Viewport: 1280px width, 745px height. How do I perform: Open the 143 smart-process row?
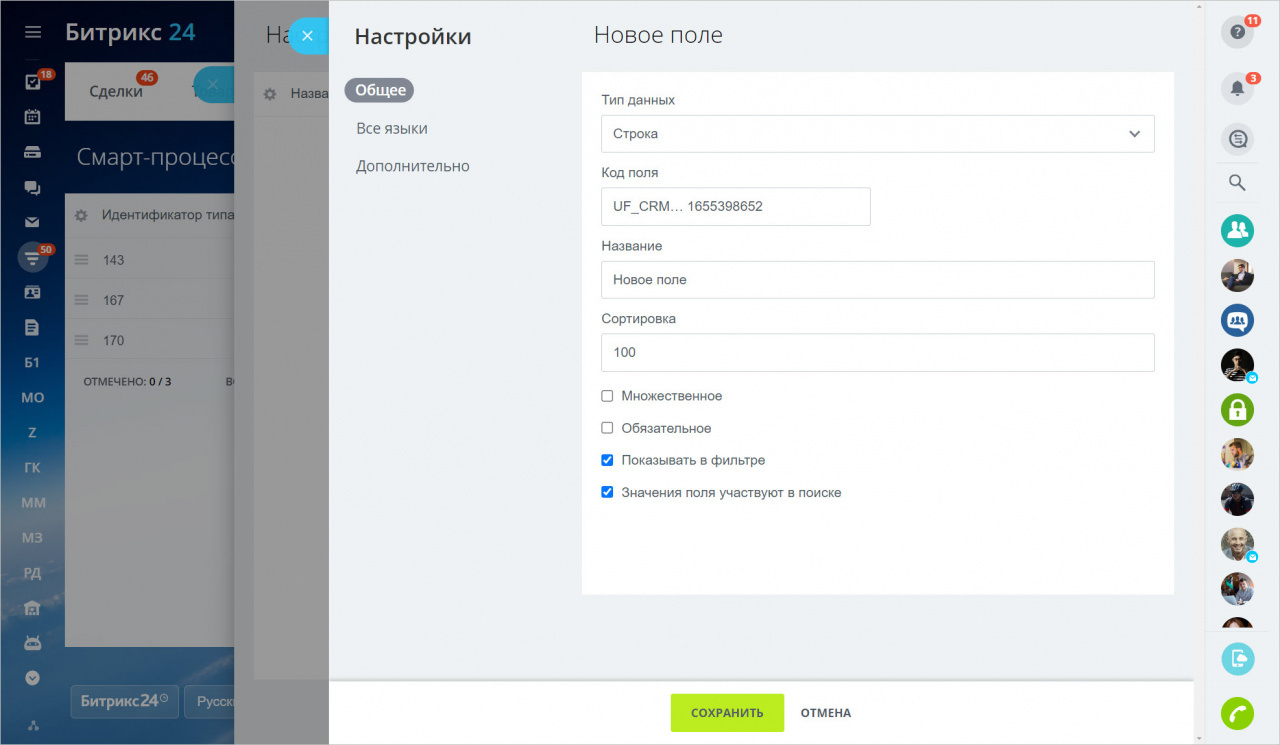coord(150,260)
